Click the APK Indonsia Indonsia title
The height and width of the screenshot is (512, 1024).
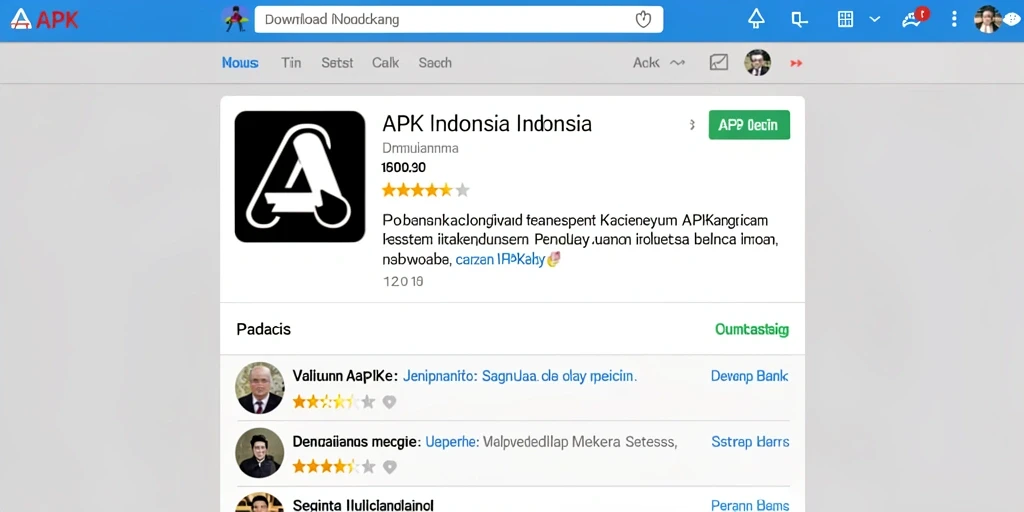coord(487,123)
